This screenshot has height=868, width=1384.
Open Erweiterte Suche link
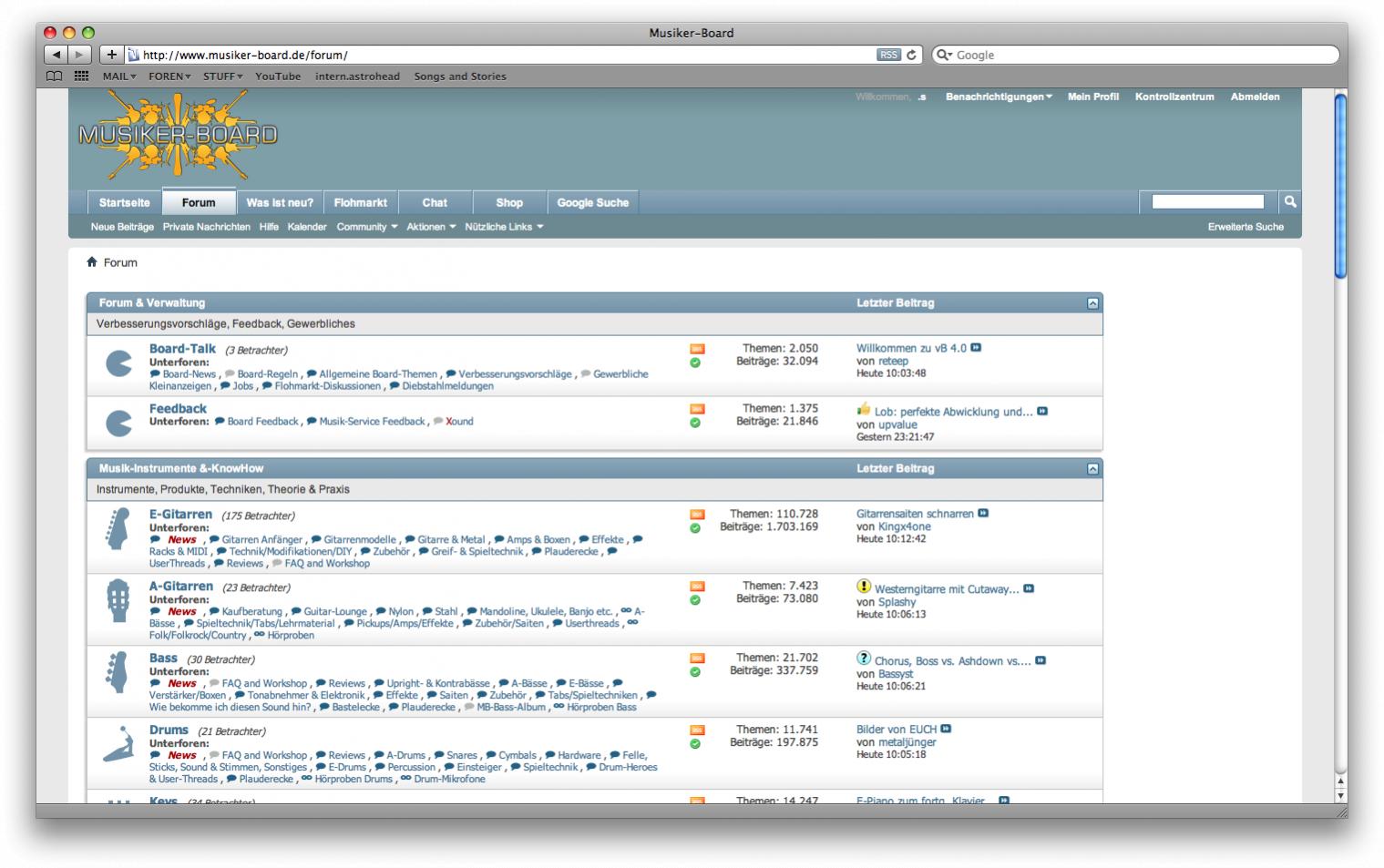point(1246,227)
